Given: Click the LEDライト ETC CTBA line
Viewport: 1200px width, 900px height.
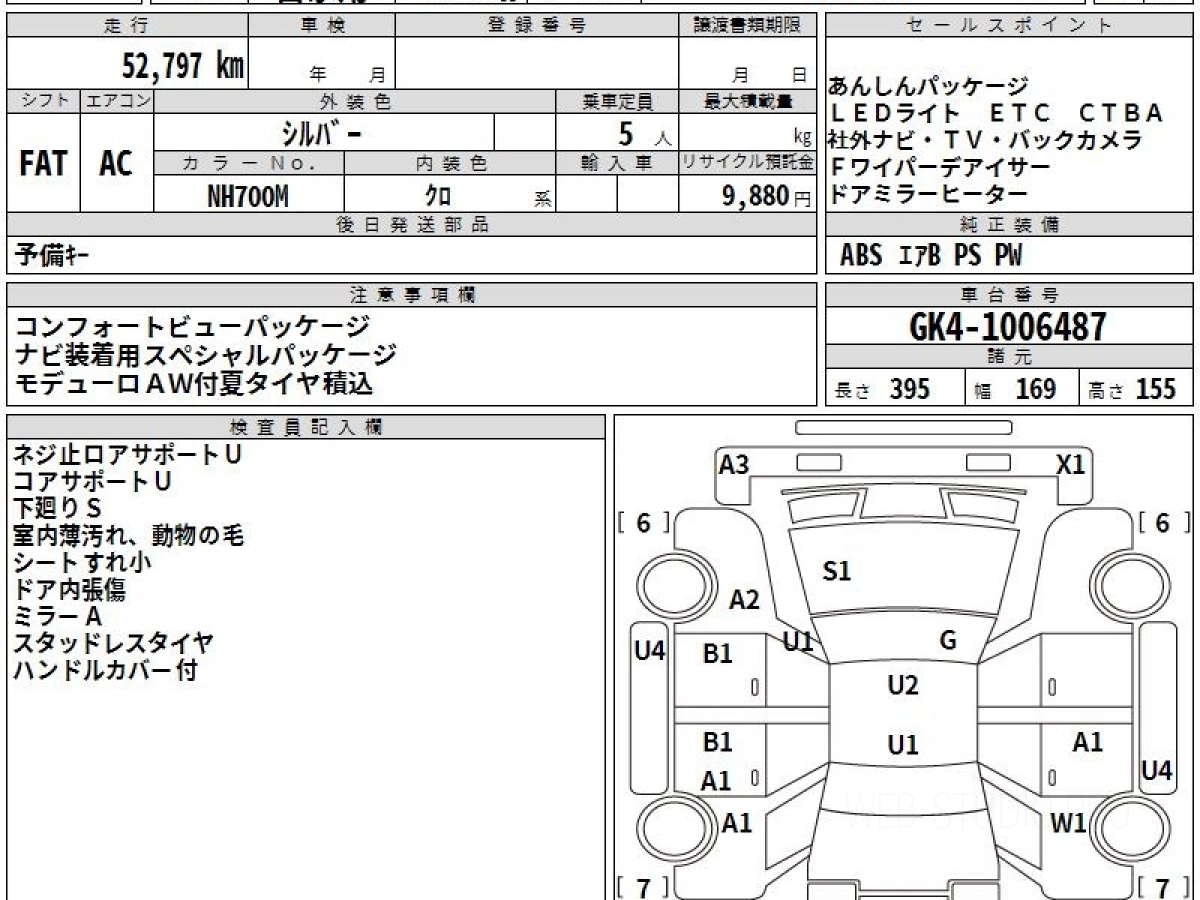Looking at the screenshot, I should click(x=997, y=113).
